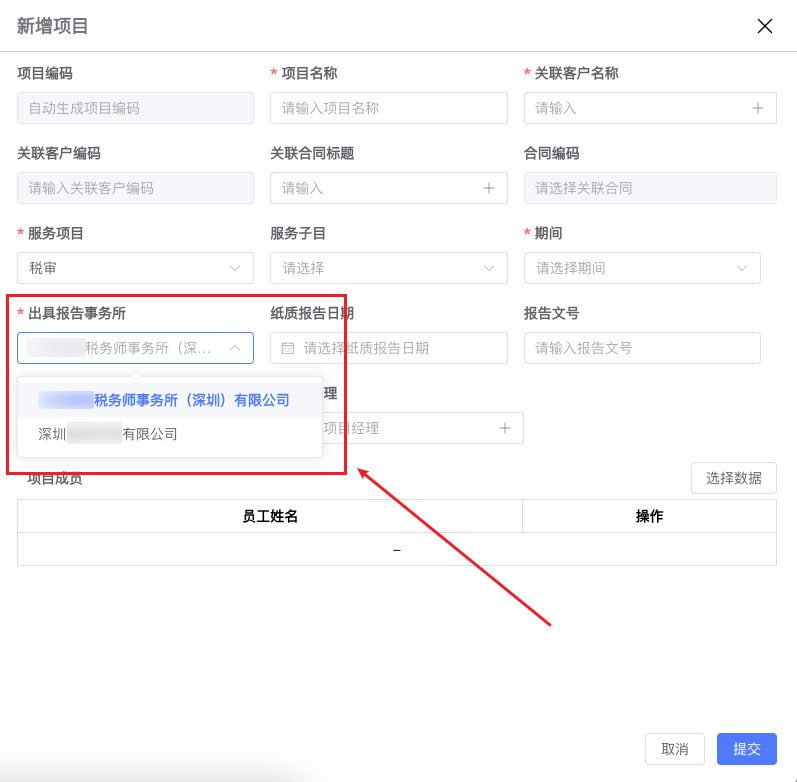797x782 pixels.
Task: Click the 出具报告事务所 label
Action: pyautogui.click(x=77, y=313)
